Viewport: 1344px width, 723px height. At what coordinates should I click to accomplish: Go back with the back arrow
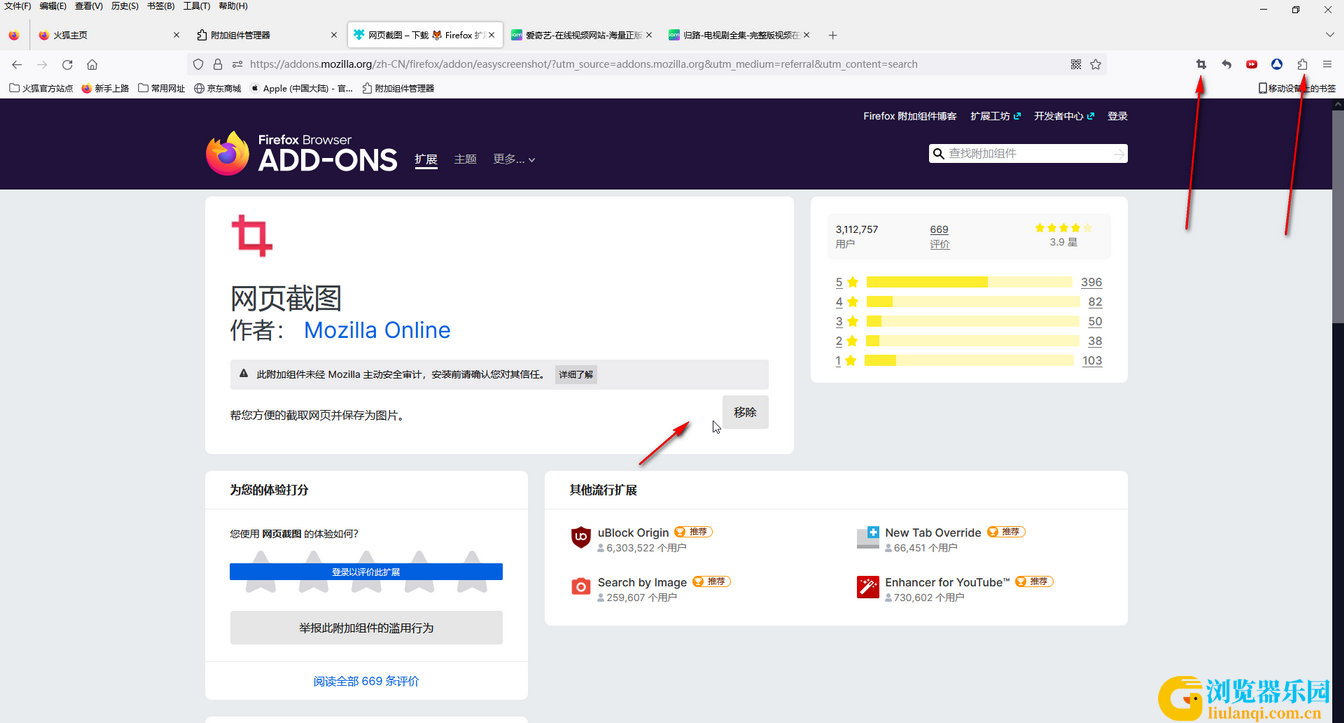coord(17,64)
